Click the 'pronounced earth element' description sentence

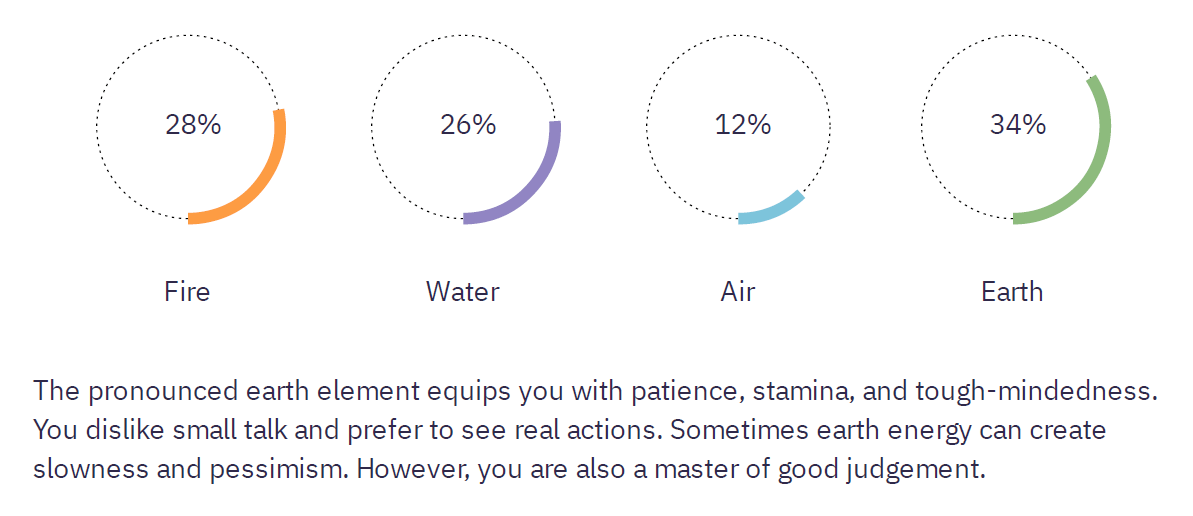point(596,393)
